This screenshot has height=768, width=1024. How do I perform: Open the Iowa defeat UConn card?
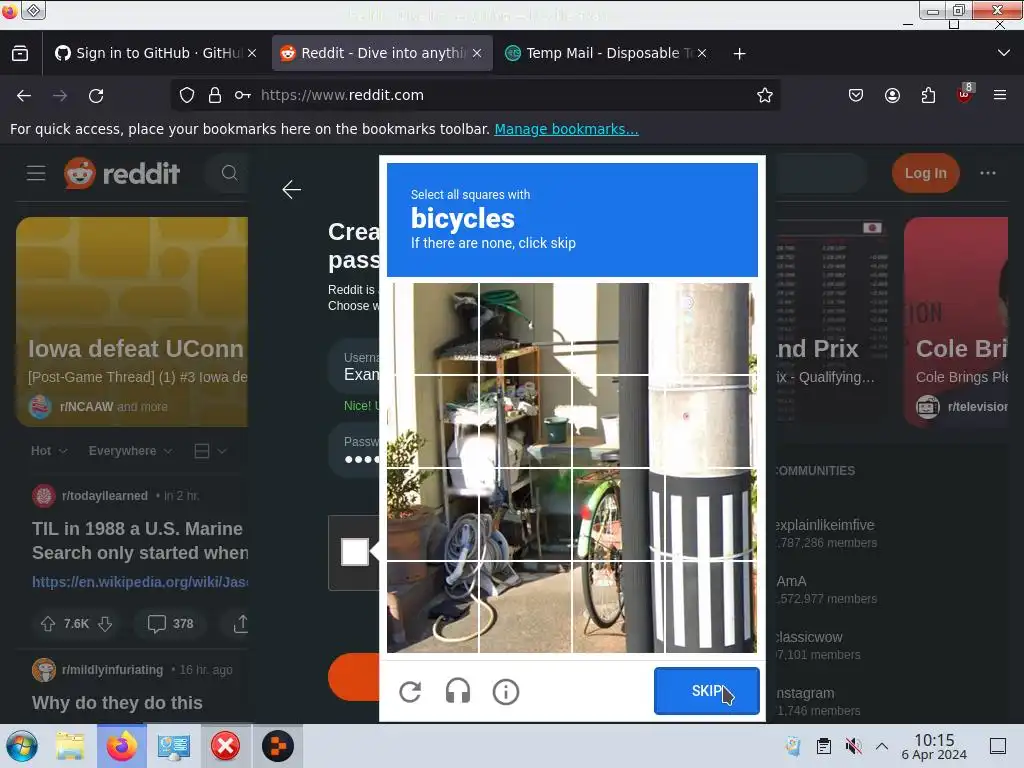(x=132, y=322)
